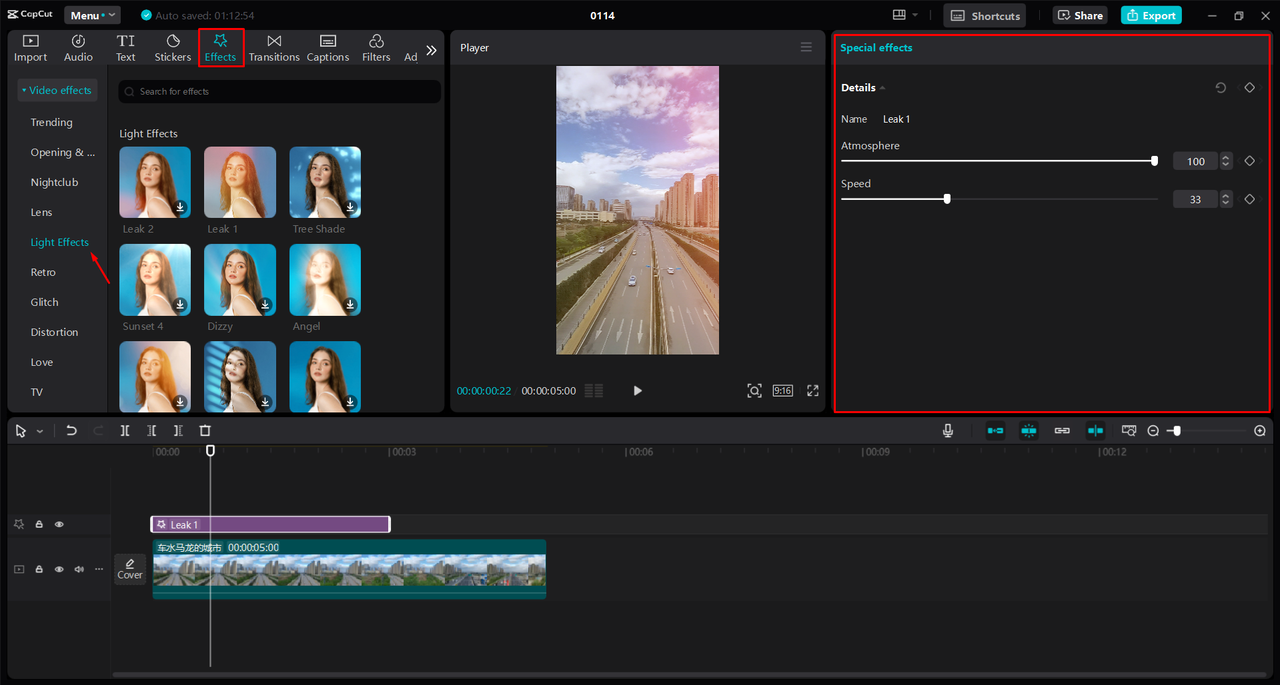This screenshot has width=1280, height=685.
Task: Open the Menu dropdown
Action: pyautogui.click(x=92, y=15)
